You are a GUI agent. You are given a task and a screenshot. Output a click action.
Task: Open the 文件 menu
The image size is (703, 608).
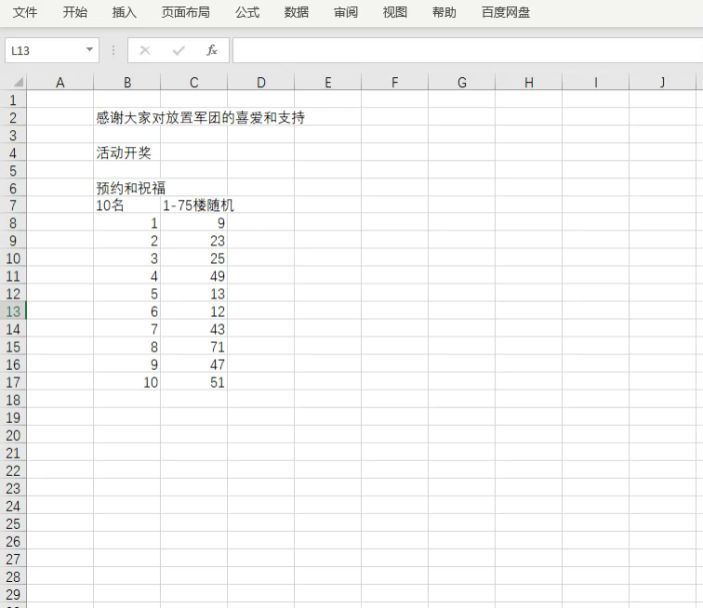pyautogui.click(x=25, y=13)
